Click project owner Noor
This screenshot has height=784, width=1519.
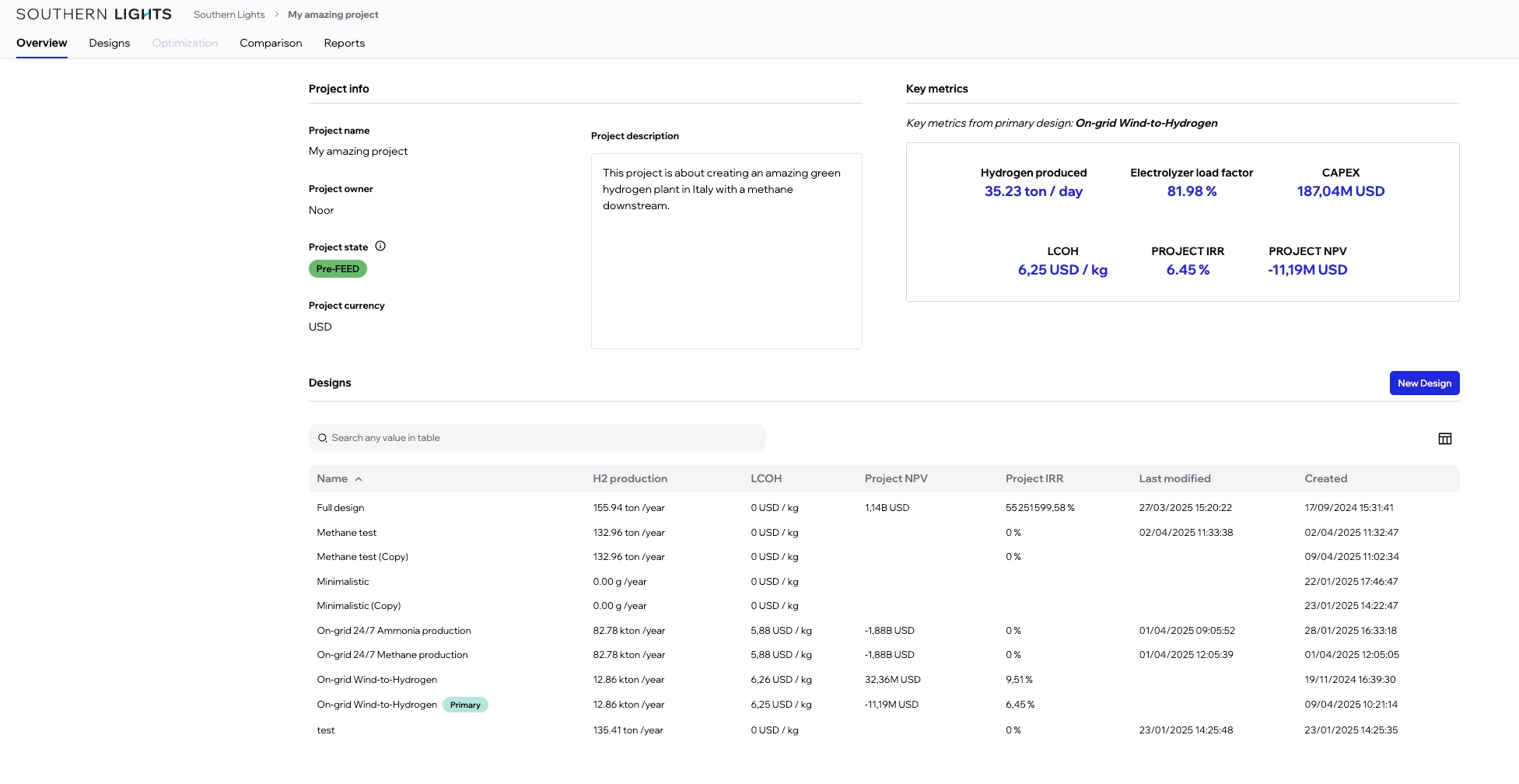point(321,210)
